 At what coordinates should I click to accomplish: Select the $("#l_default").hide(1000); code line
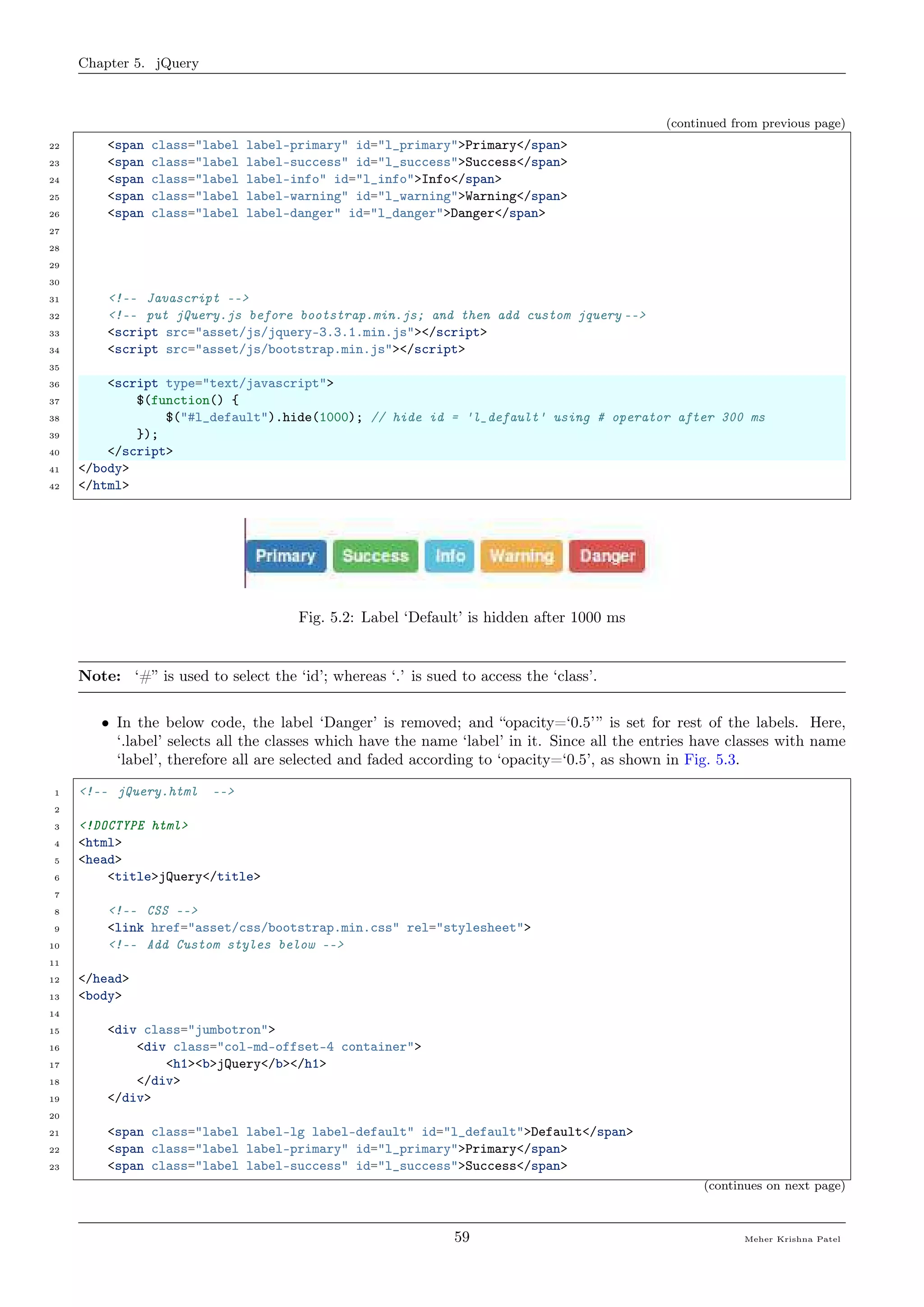pyautogui.click(x=264, y=418)
